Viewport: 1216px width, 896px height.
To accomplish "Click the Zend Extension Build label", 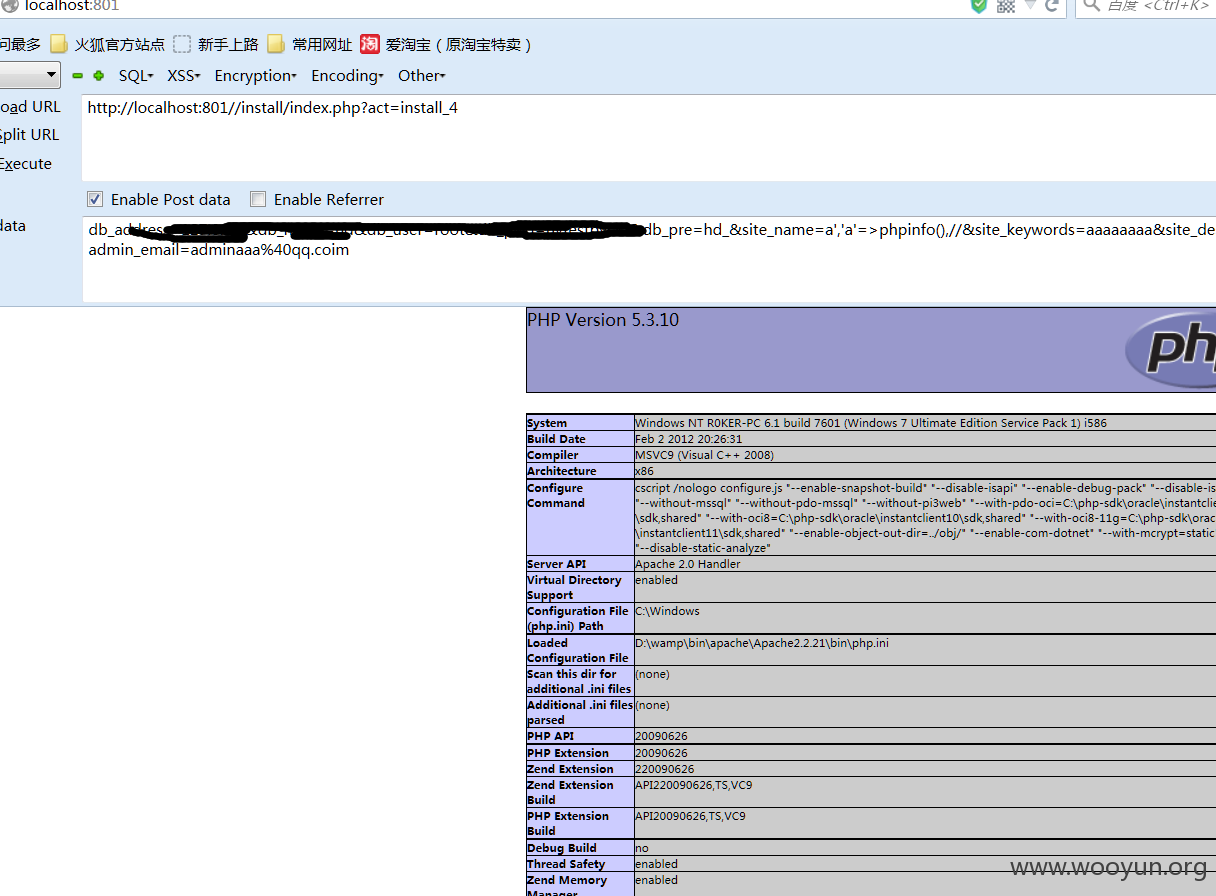I will [570, 793].
